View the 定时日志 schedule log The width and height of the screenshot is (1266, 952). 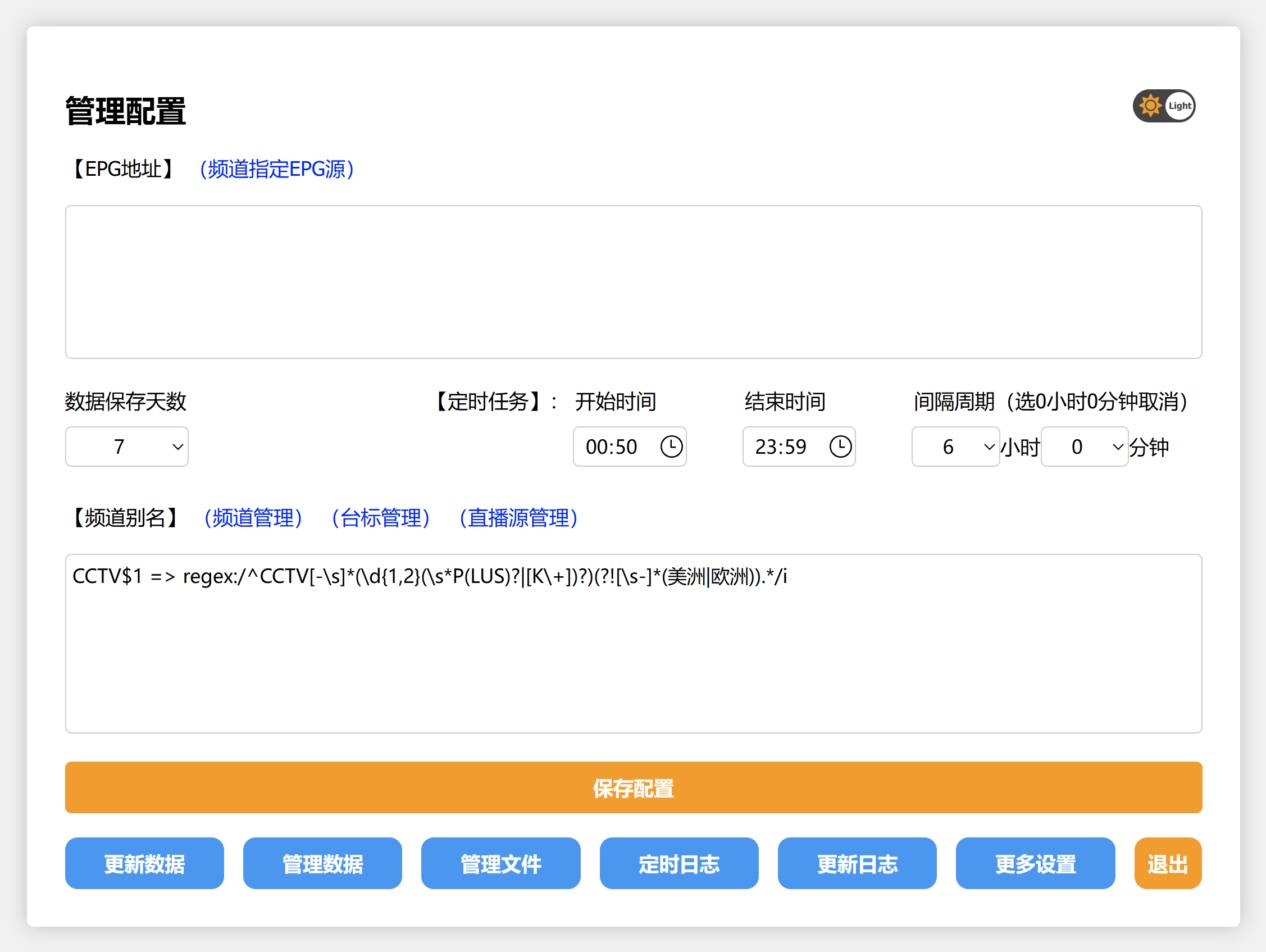tap(679, 863)
